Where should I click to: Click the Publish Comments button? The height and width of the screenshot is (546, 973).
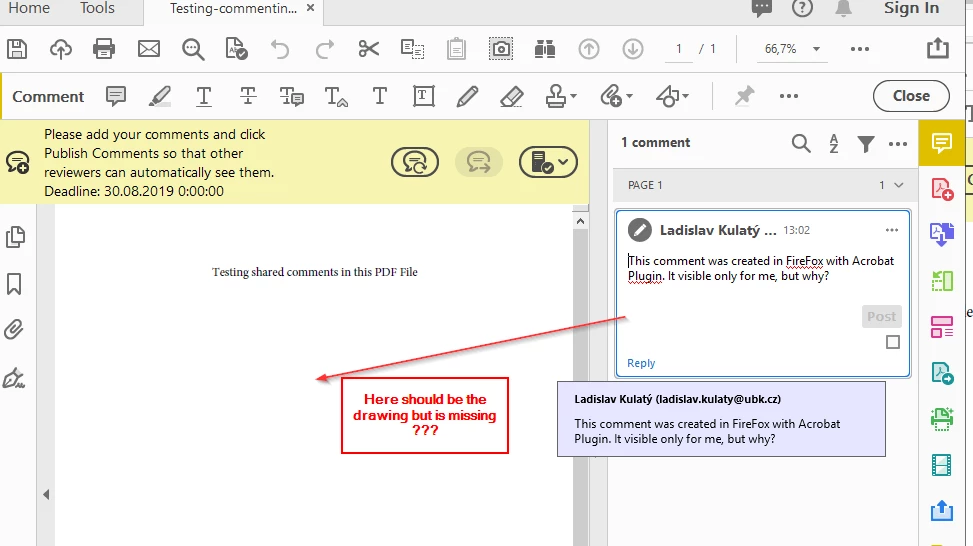point(478,162)
